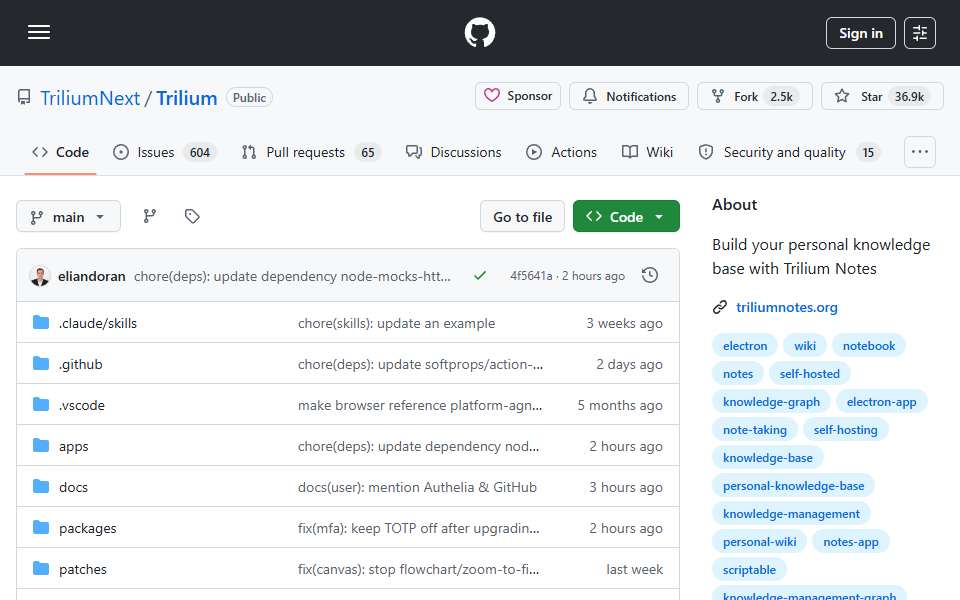Open the Issues tab
Image resolution: width=960 pixels, height=600 pixels.
(164, 152)
